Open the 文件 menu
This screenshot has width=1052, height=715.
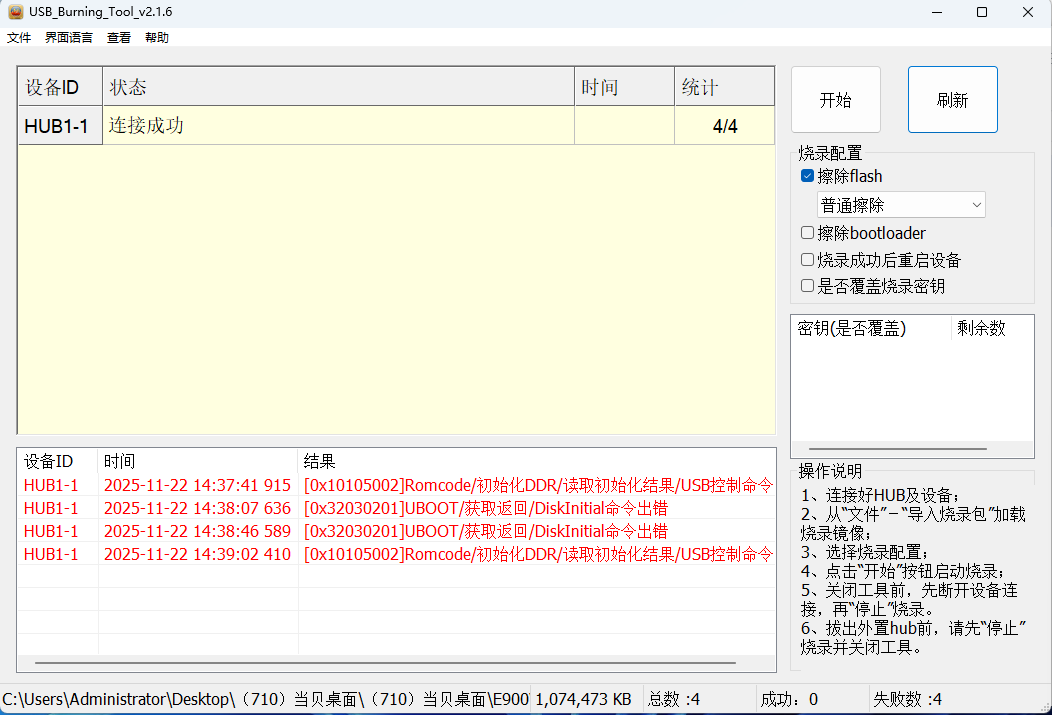[18, 37]
